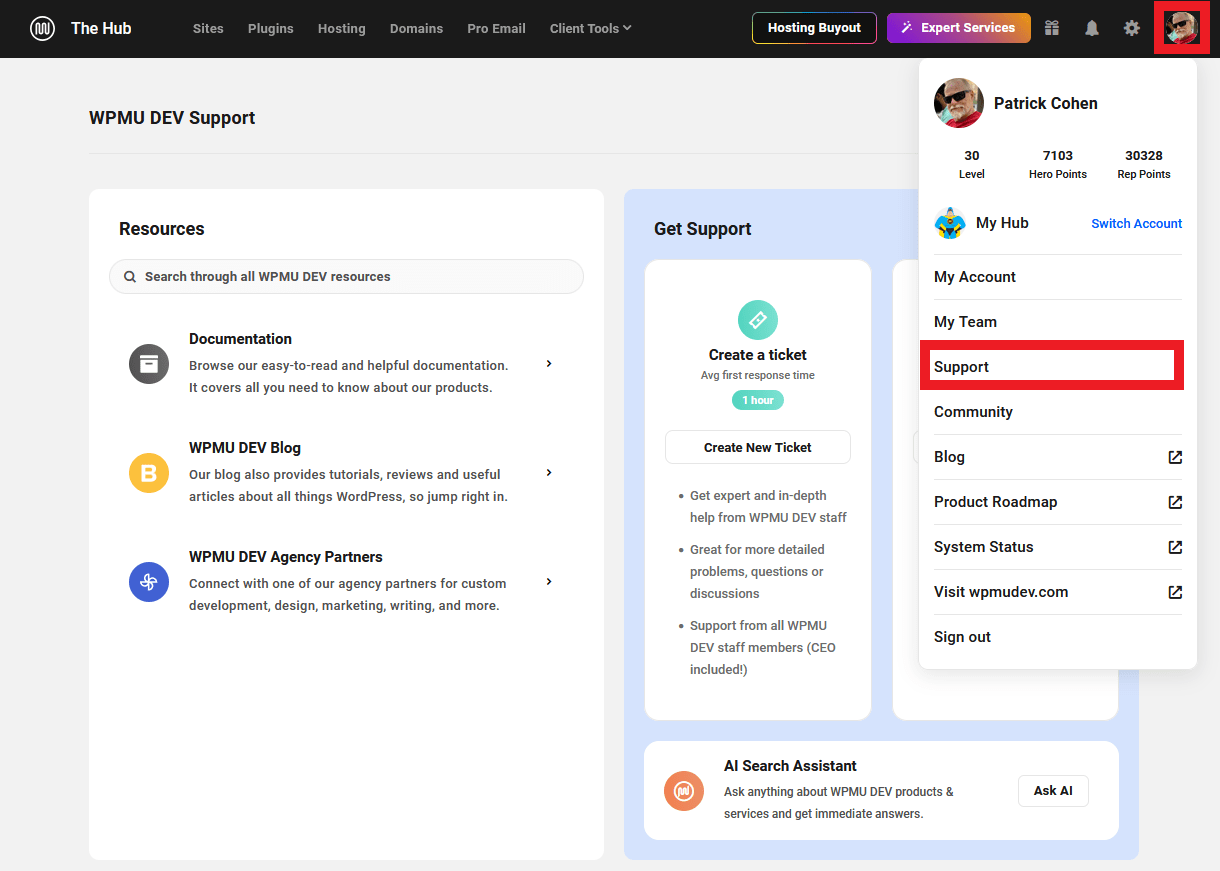Select Visit wpmudev.com from profile menu
Image resolution: width=1220 pixels, height=871 pixels.
pos(1058,592)
